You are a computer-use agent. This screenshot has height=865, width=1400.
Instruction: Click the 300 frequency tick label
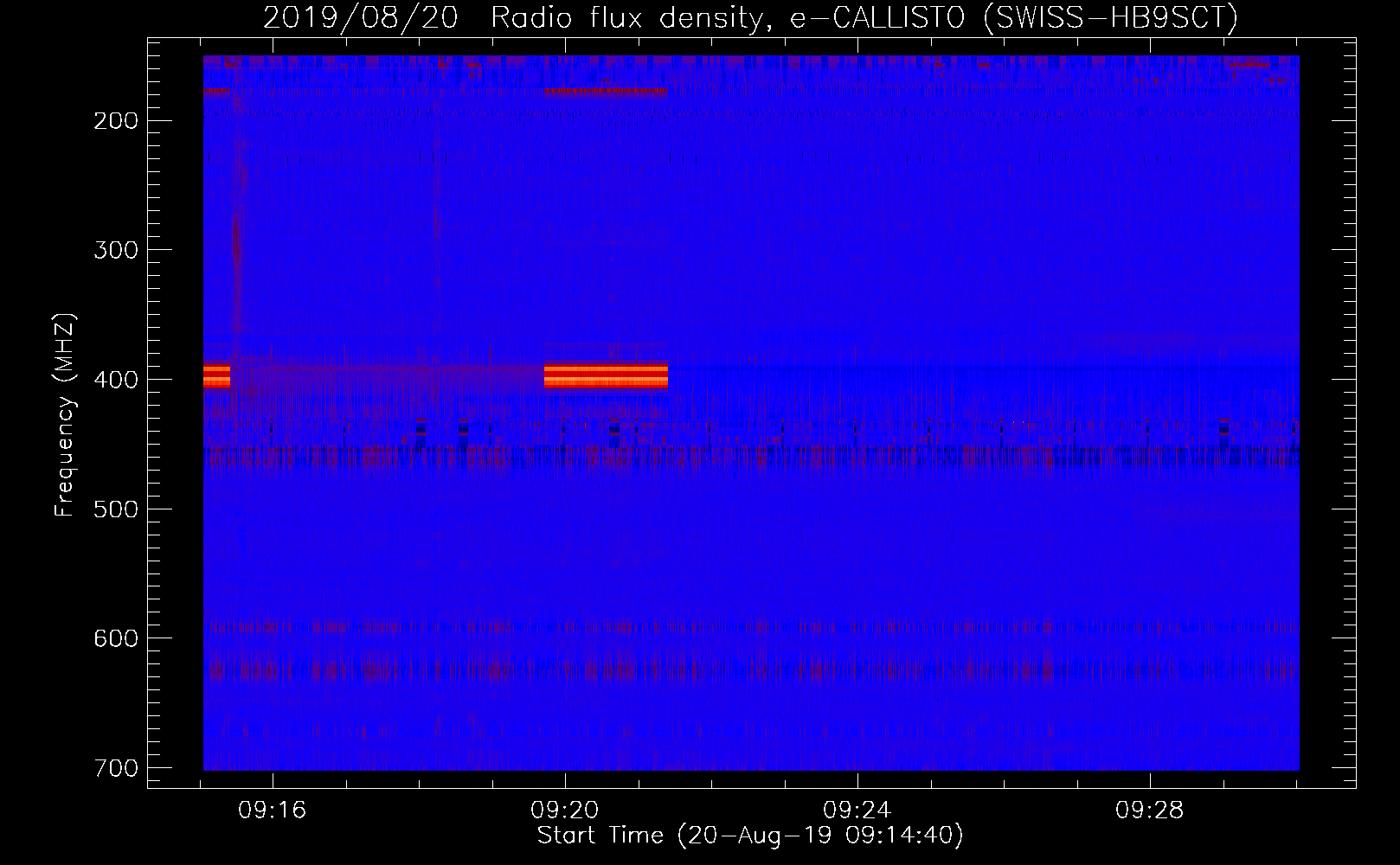115,250
